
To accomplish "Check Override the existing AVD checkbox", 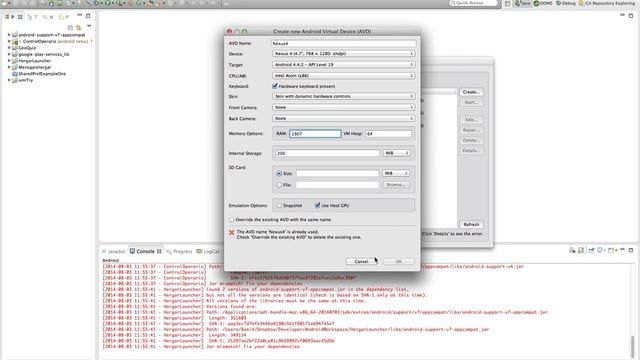I will 231,220.
